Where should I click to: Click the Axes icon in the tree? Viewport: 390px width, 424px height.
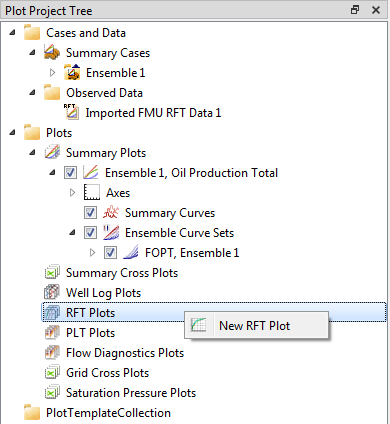[92, 192]
